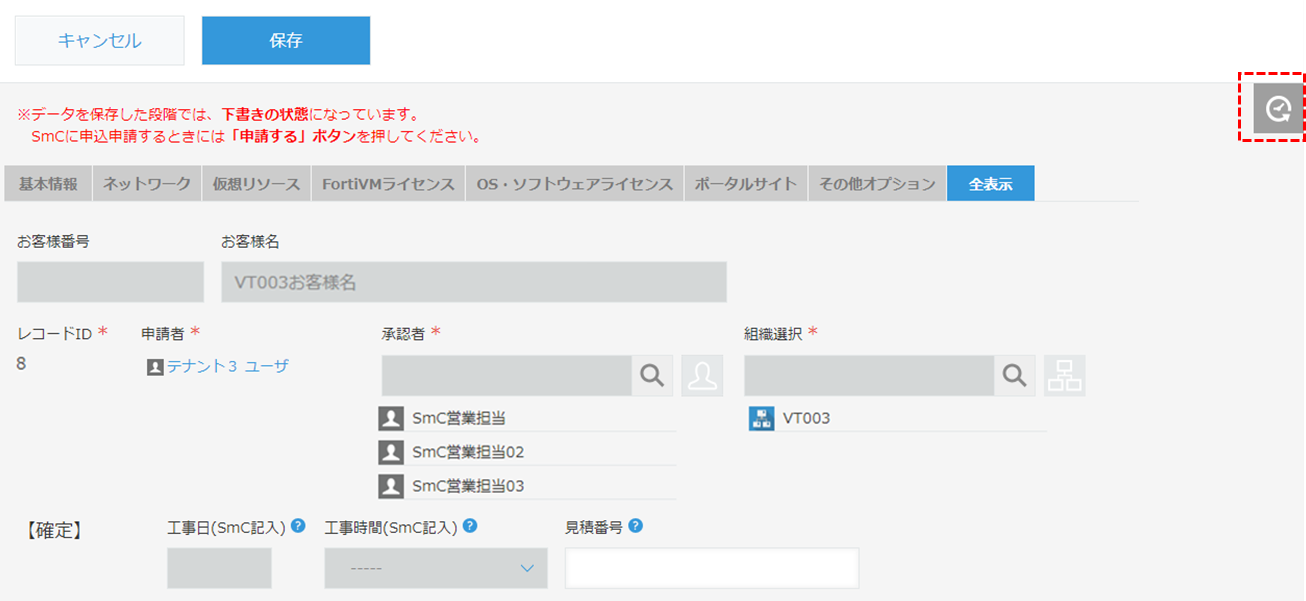This screenshot has height=601, width=1306.
Task: Click the SmC営業担当03 name text
Action: click(x=468, y=486)
